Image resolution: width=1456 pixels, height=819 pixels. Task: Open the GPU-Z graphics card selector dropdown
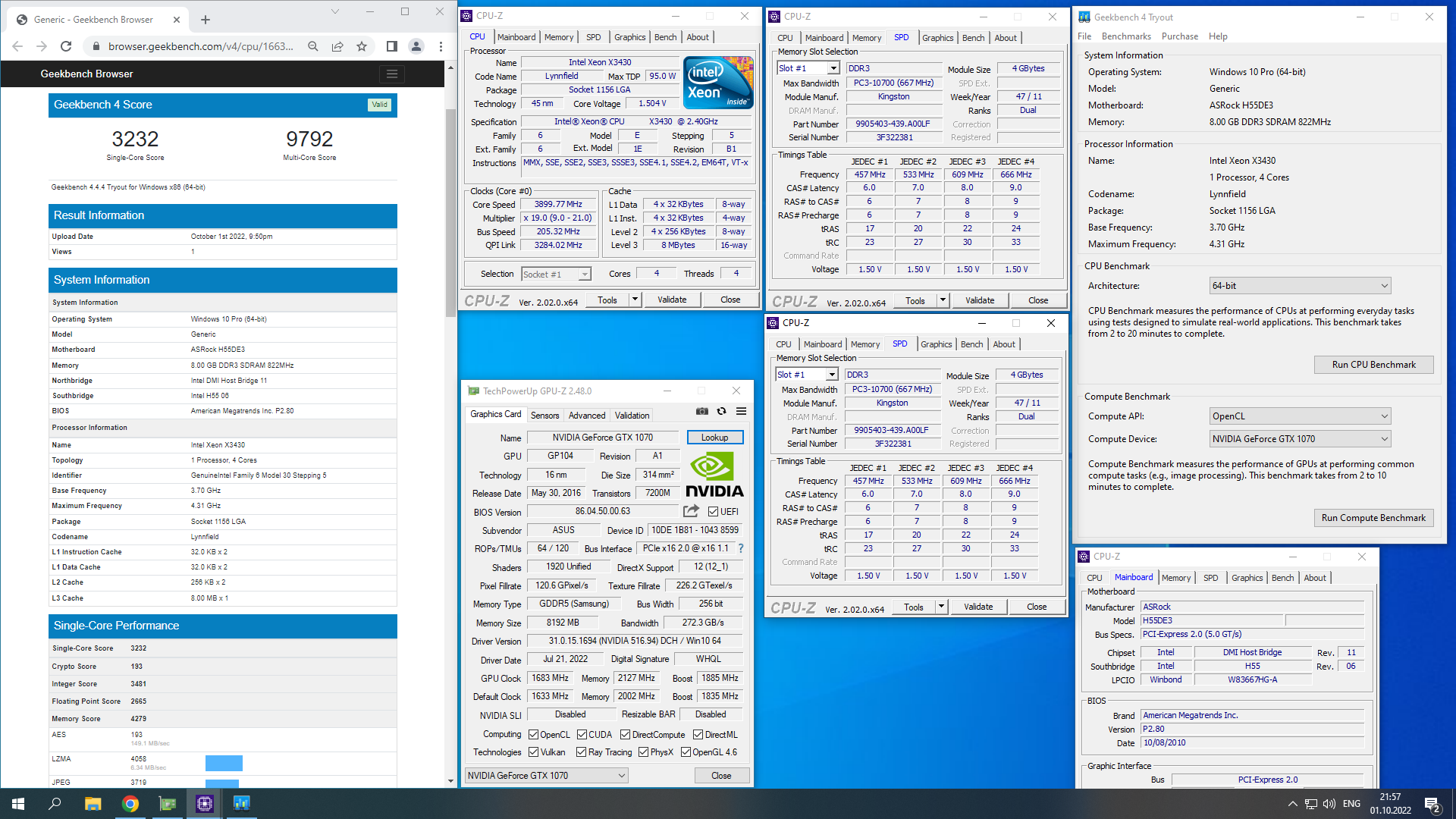[547, 775]
